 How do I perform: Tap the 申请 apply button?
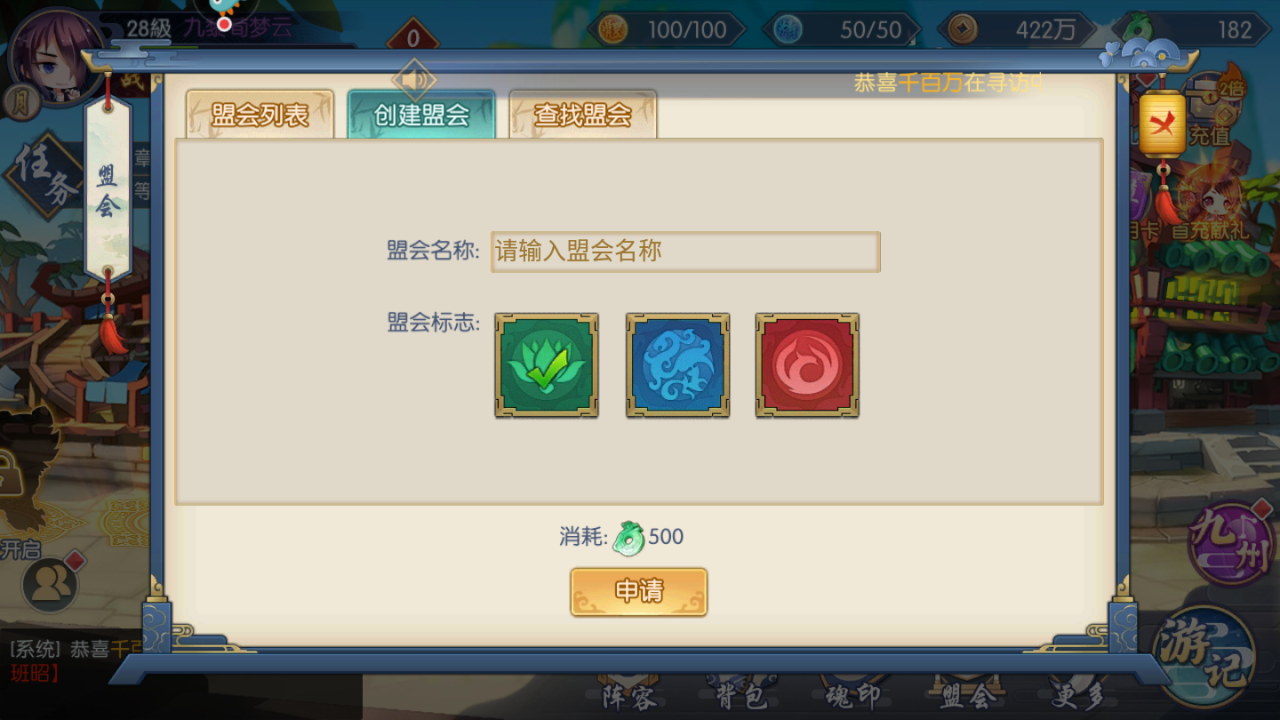(639, 592)
